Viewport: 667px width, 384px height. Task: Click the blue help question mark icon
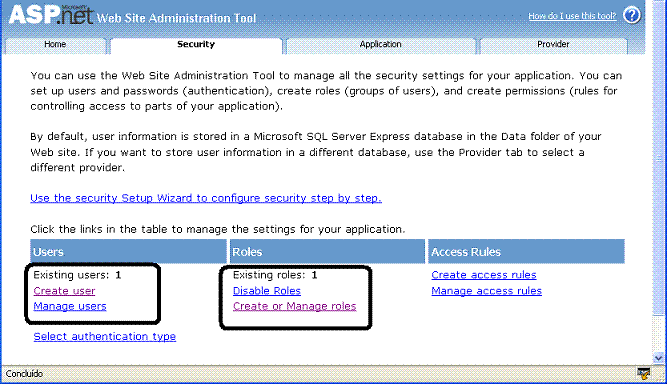point(632,15)
